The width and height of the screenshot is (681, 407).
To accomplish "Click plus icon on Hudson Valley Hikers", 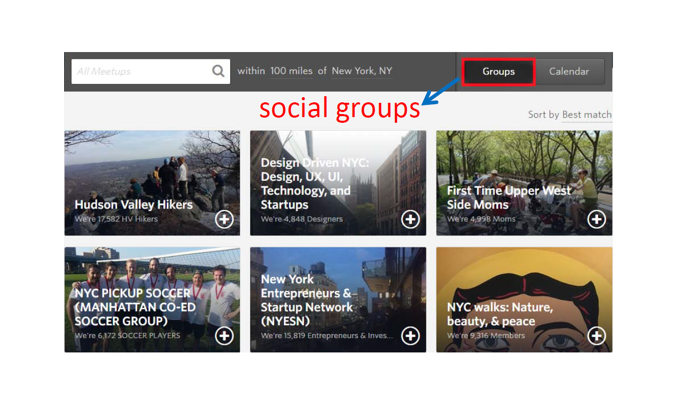I will coord(224,219).
